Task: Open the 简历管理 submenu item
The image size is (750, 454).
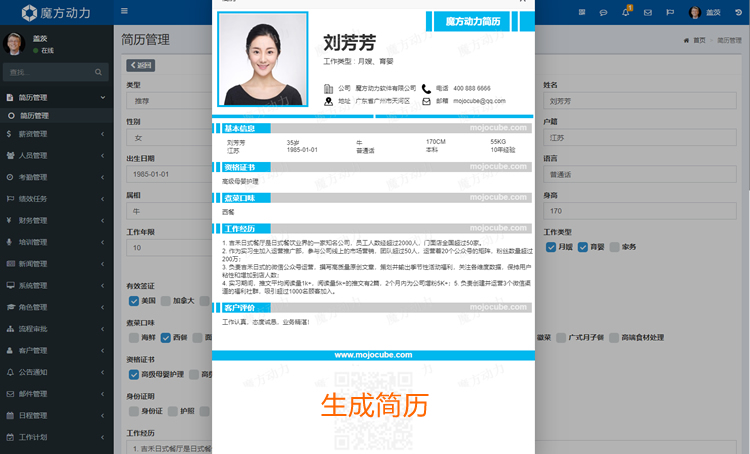Action: pyautogui.click(x=56, y=116)
